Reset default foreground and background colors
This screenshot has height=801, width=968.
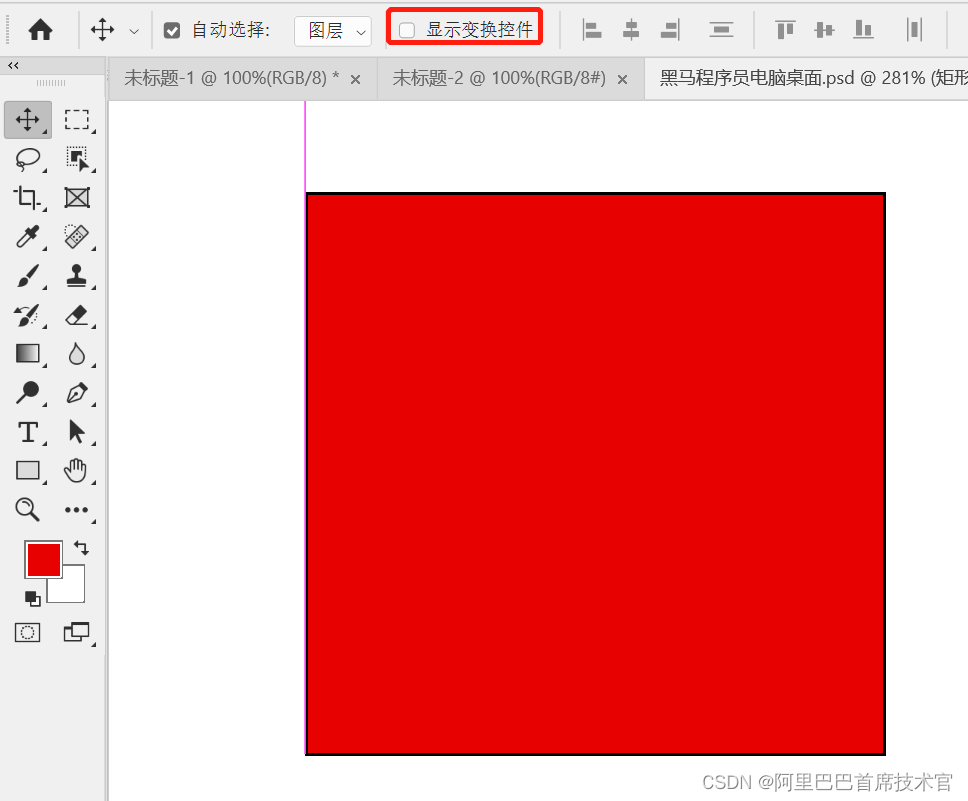(x=33, y=598)
